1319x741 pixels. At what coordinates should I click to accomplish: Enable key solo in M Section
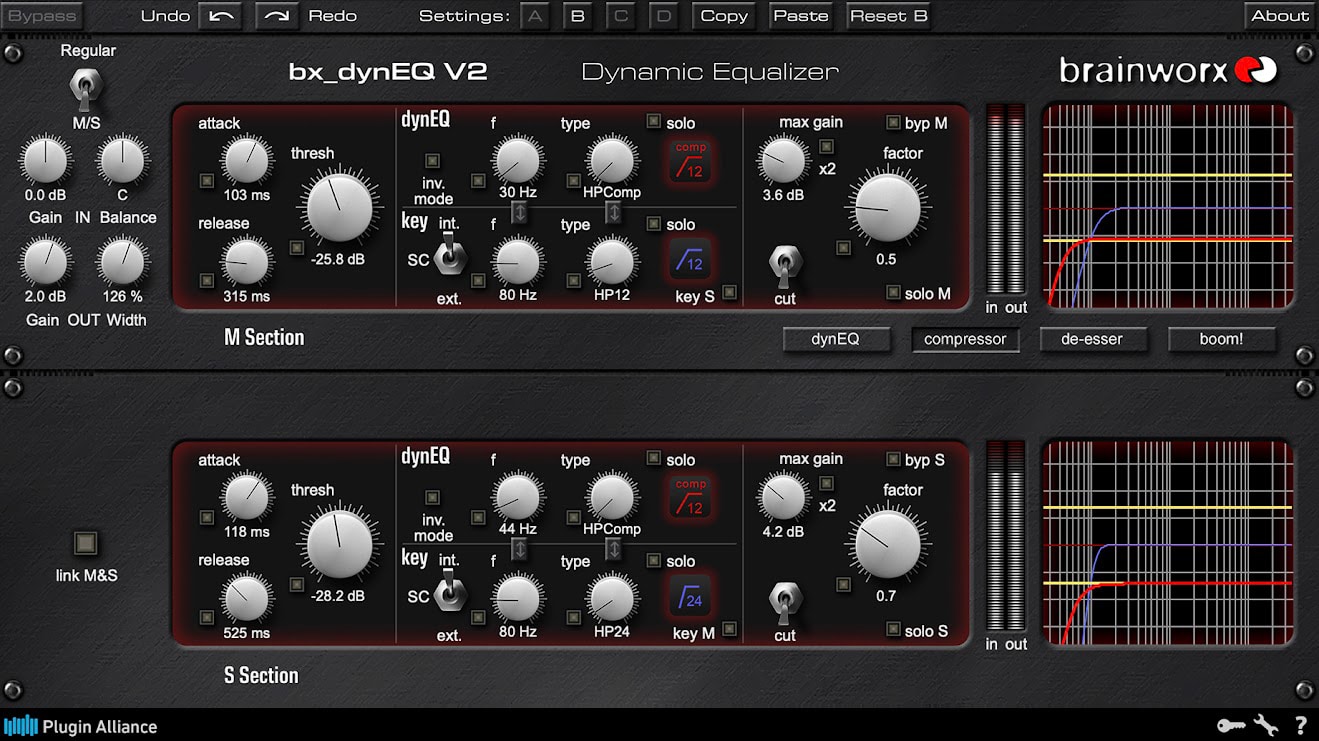coord(654,224)
